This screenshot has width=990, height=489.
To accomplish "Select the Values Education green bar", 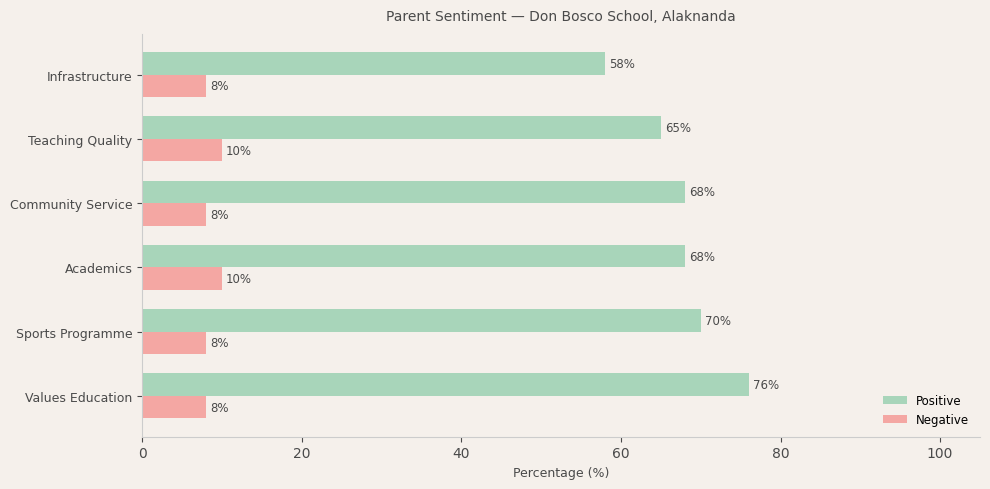I will tap(445, 385).
